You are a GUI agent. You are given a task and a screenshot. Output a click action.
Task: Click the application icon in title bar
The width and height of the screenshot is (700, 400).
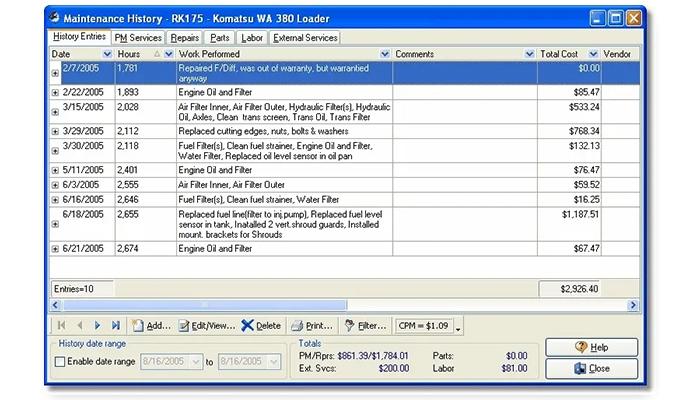tap(54, 18)
